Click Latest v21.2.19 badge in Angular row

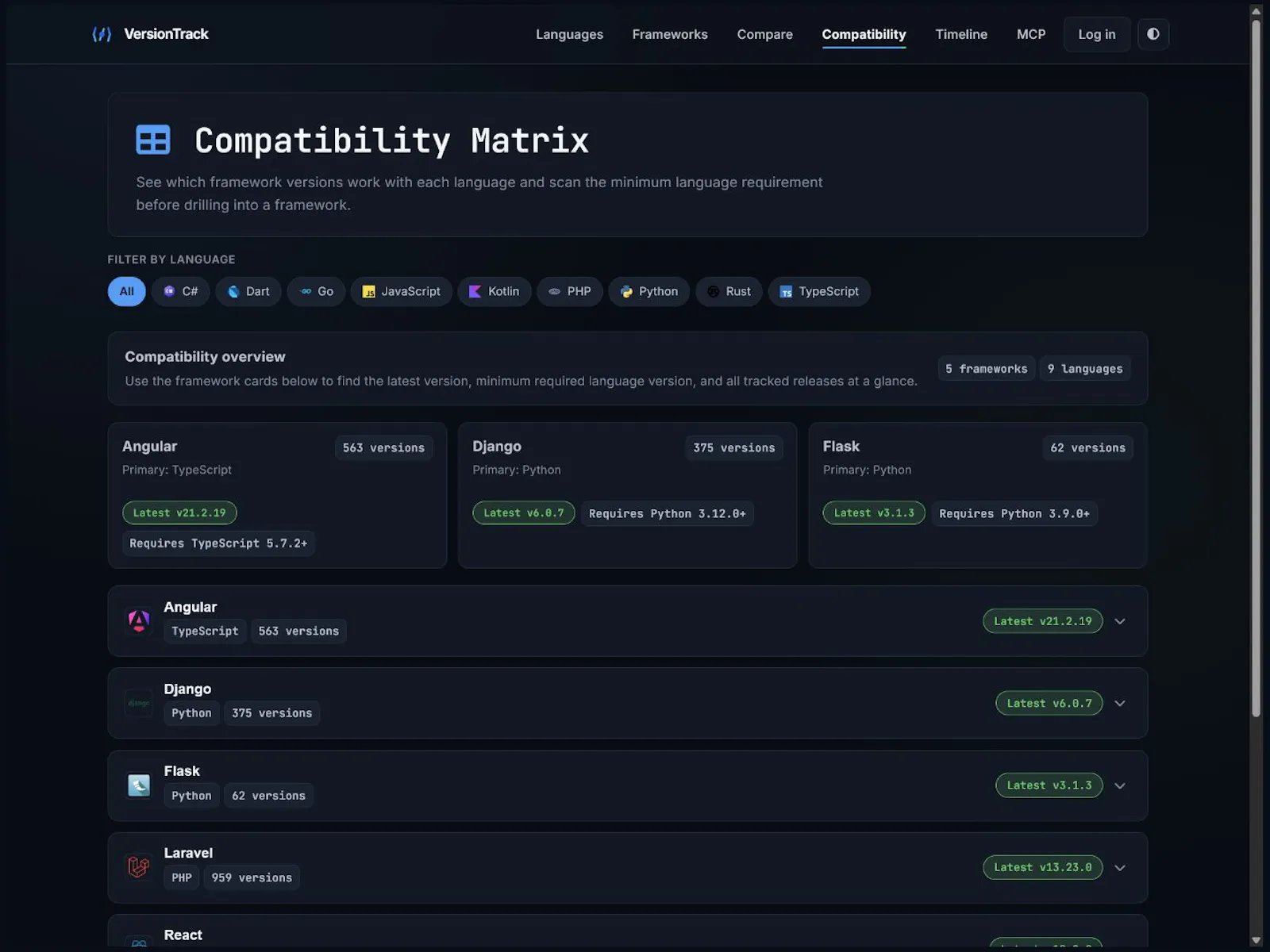pyautogui.click(x=1042, y=621)
